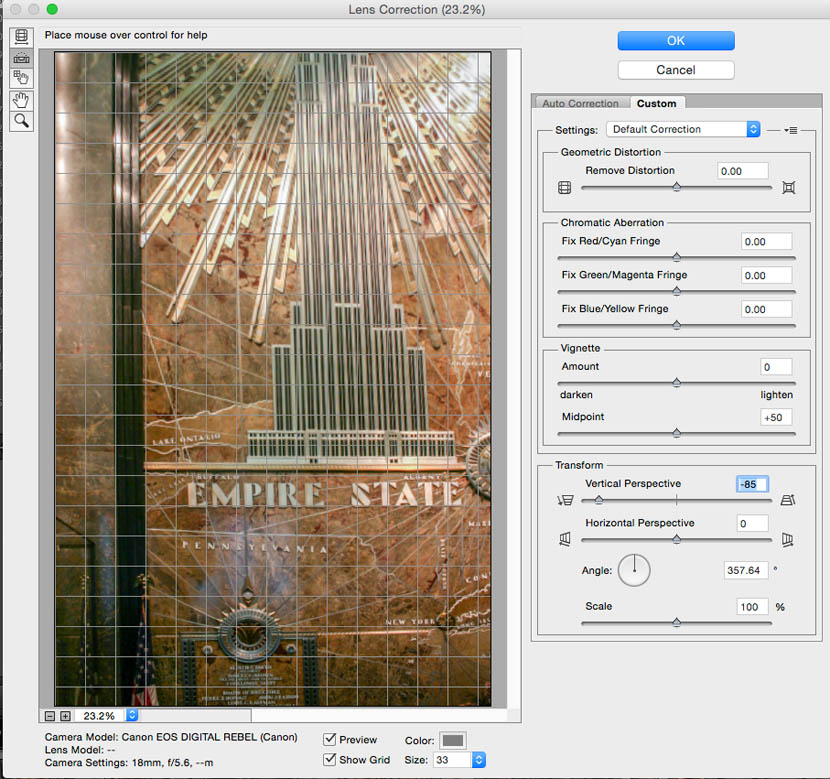Select the Remove Distortion tool
Viewport: 830px width, 779px height.
21,37
